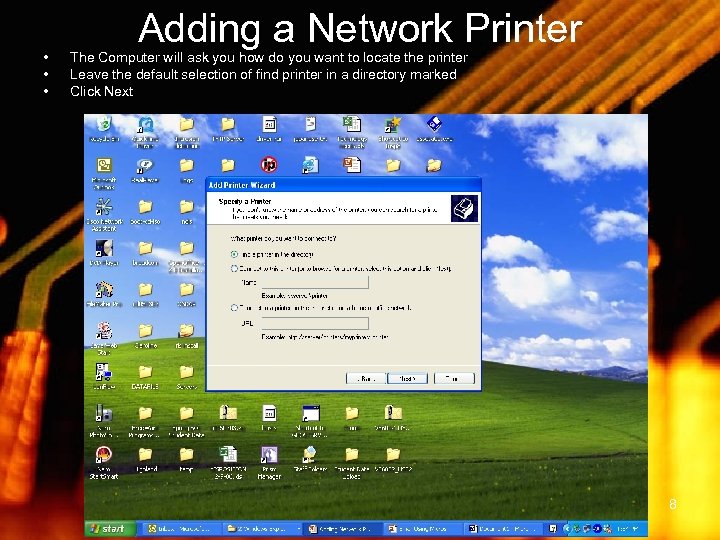Open the Windows Start menu
Image resolution: width=720 pixels, height=540 pixels.
click(110, 529)
